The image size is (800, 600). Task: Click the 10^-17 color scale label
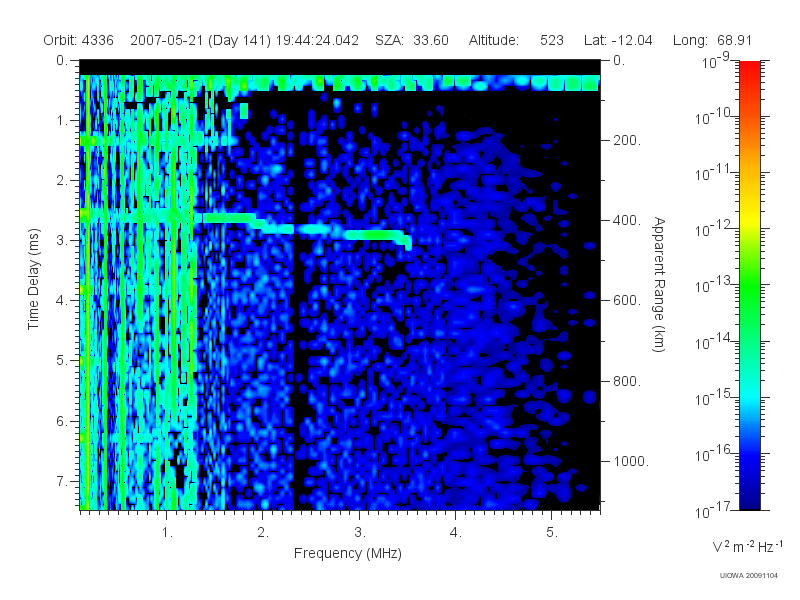[x=712, y=510]
